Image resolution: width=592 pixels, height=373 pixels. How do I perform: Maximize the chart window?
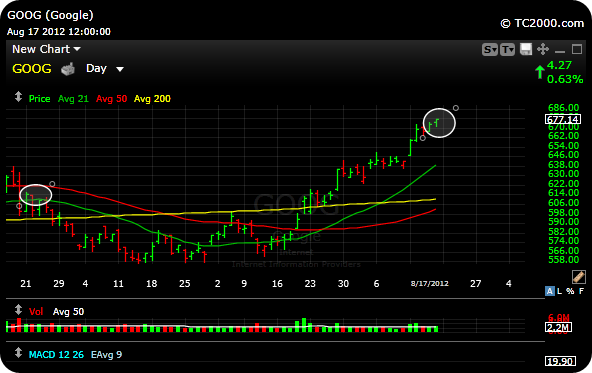click(577, 49)
